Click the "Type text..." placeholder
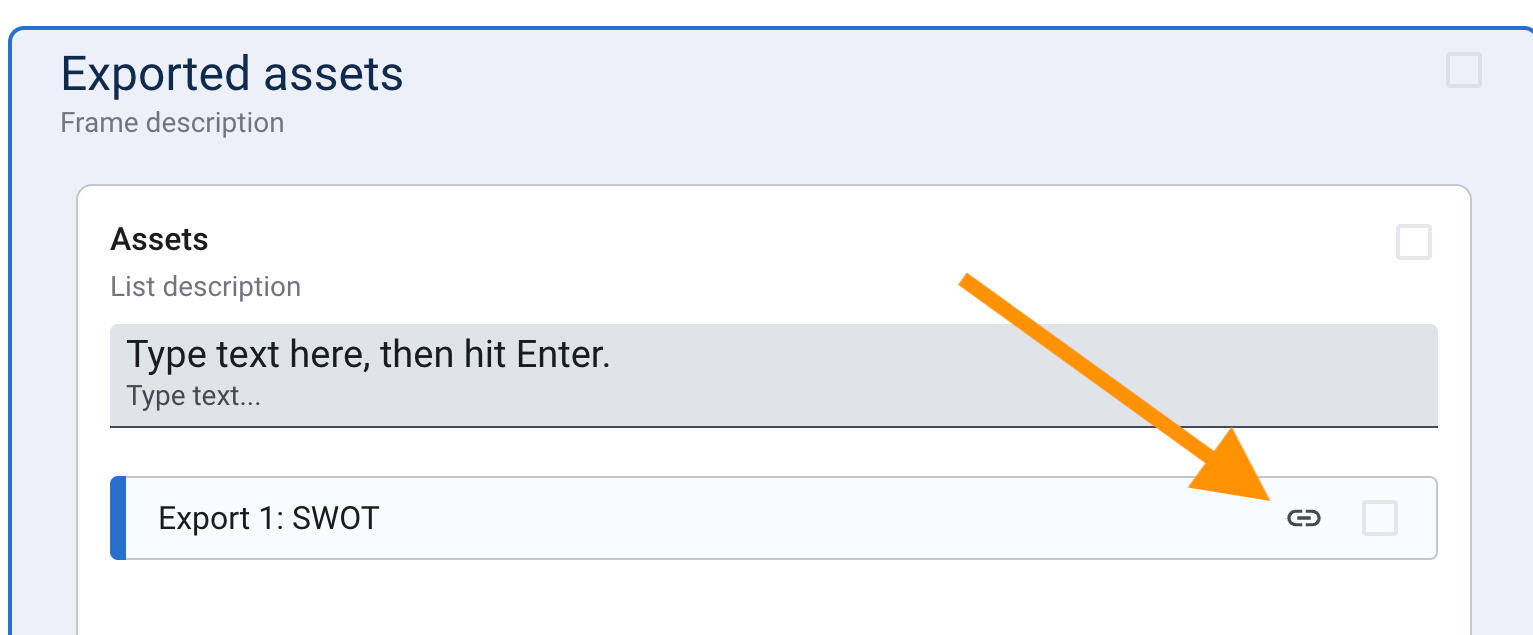The image size is (1533, 635). tap(193, 397)
